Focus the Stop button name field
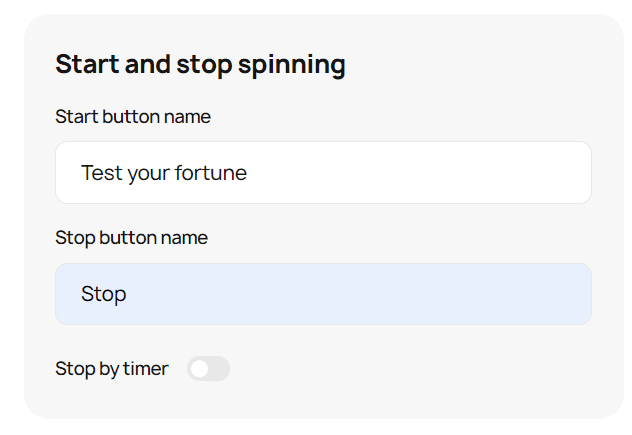This screenshot has height=435, width=632. coord(323,294)
